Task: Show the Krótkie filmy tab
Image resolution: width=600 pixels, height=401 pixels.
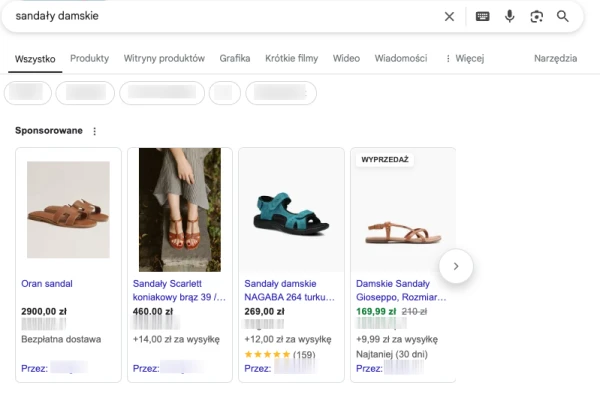Action: pos(292,58)
